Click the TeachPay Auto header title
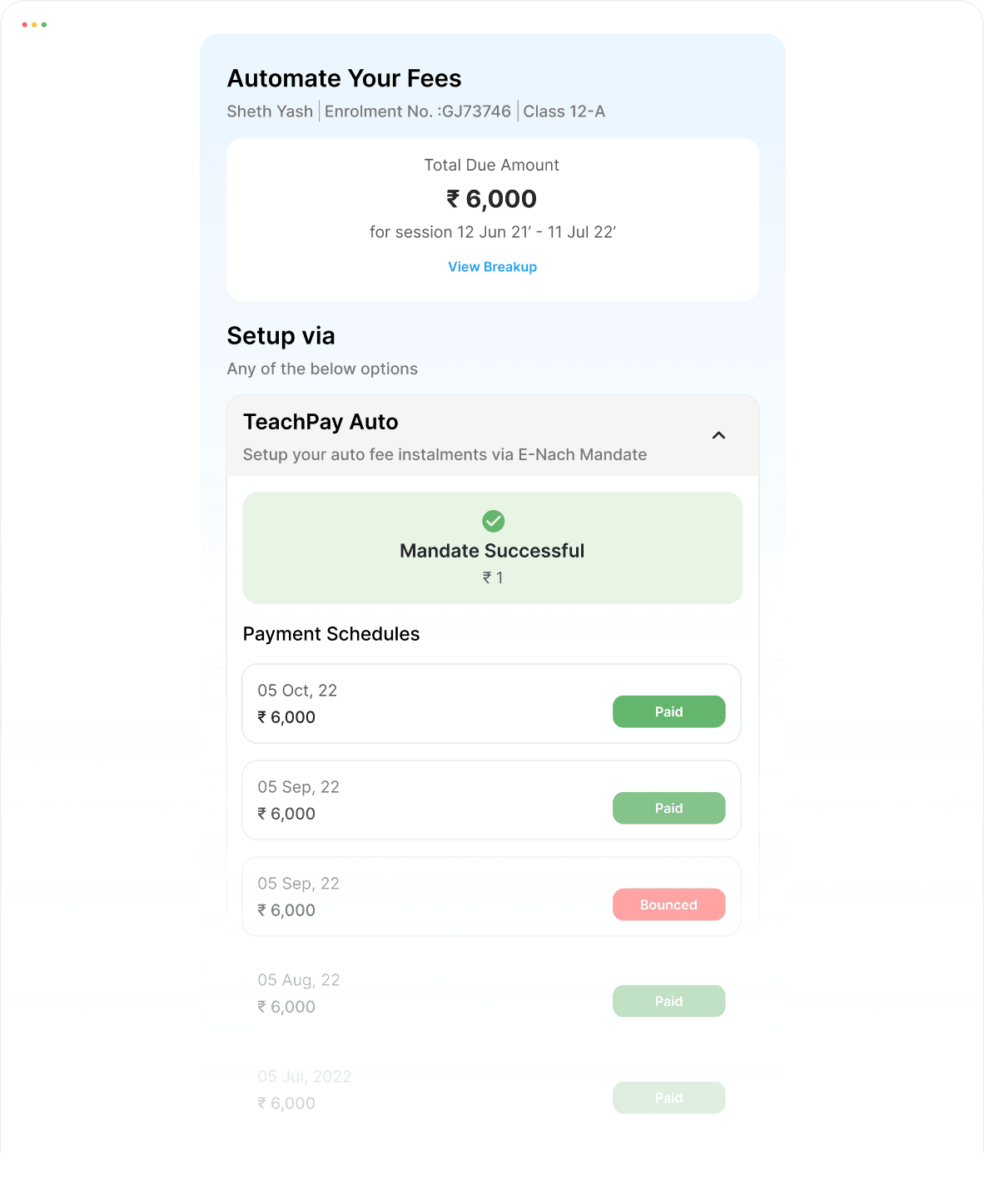The width and height of the screenshot is (984, 1204). [321, 422]
